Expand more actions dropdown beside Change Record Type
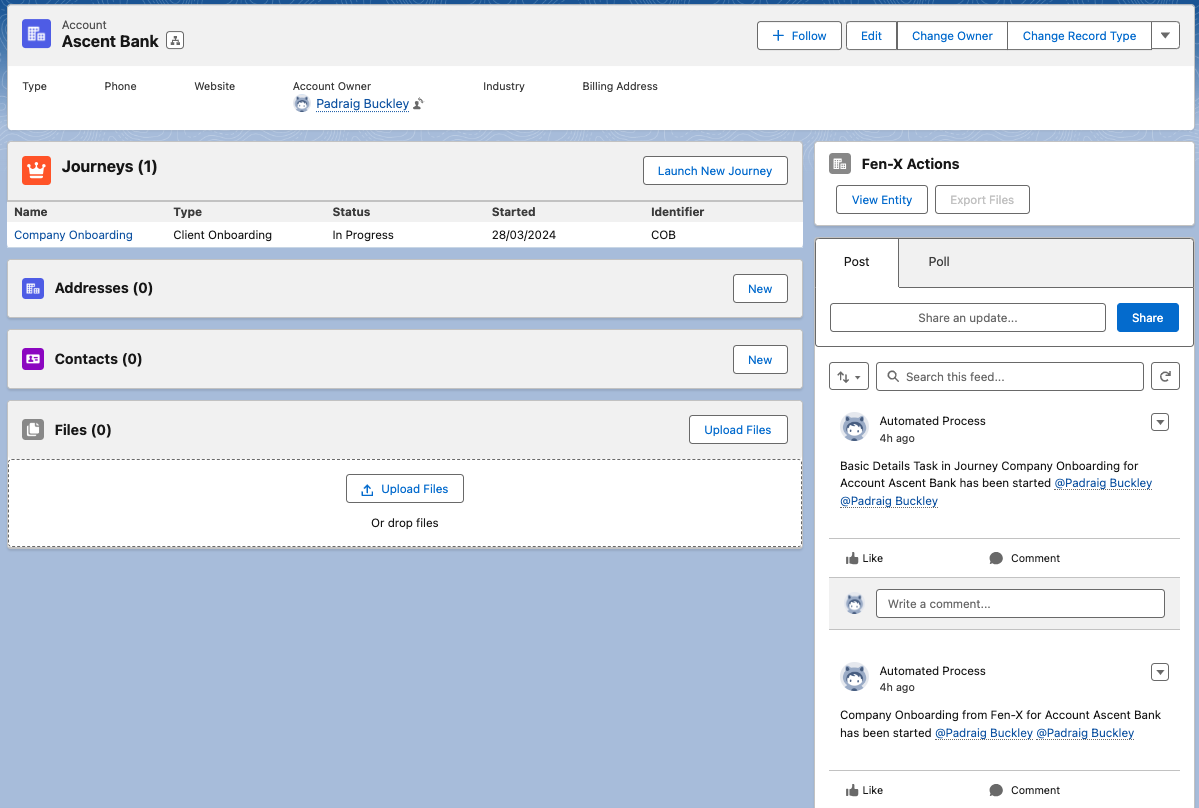Viewport: 1199px width, 808px height. (x=1165, y=35)
